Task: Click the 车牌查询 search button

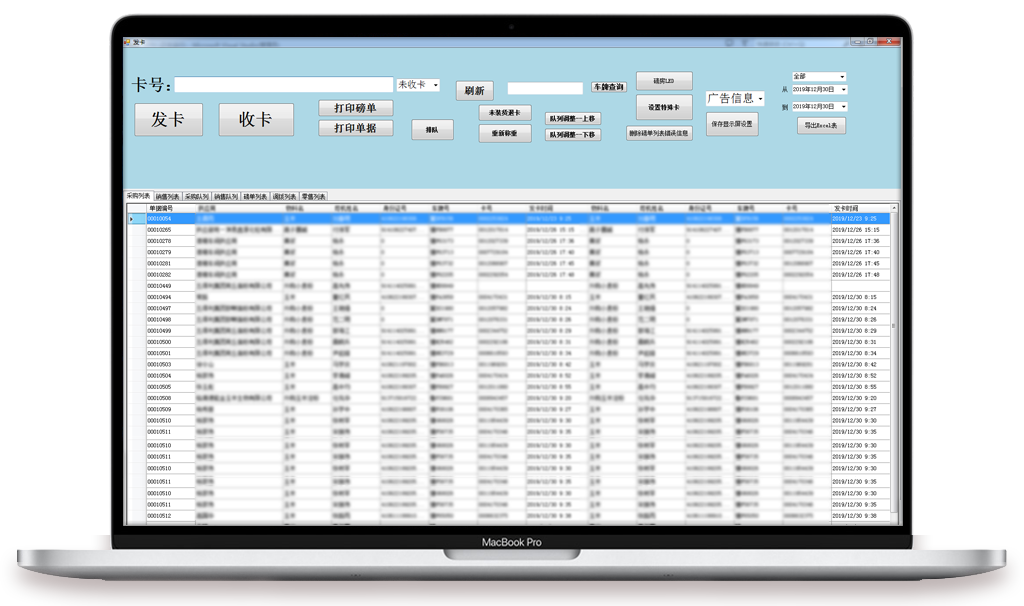Action: point(608,87)
